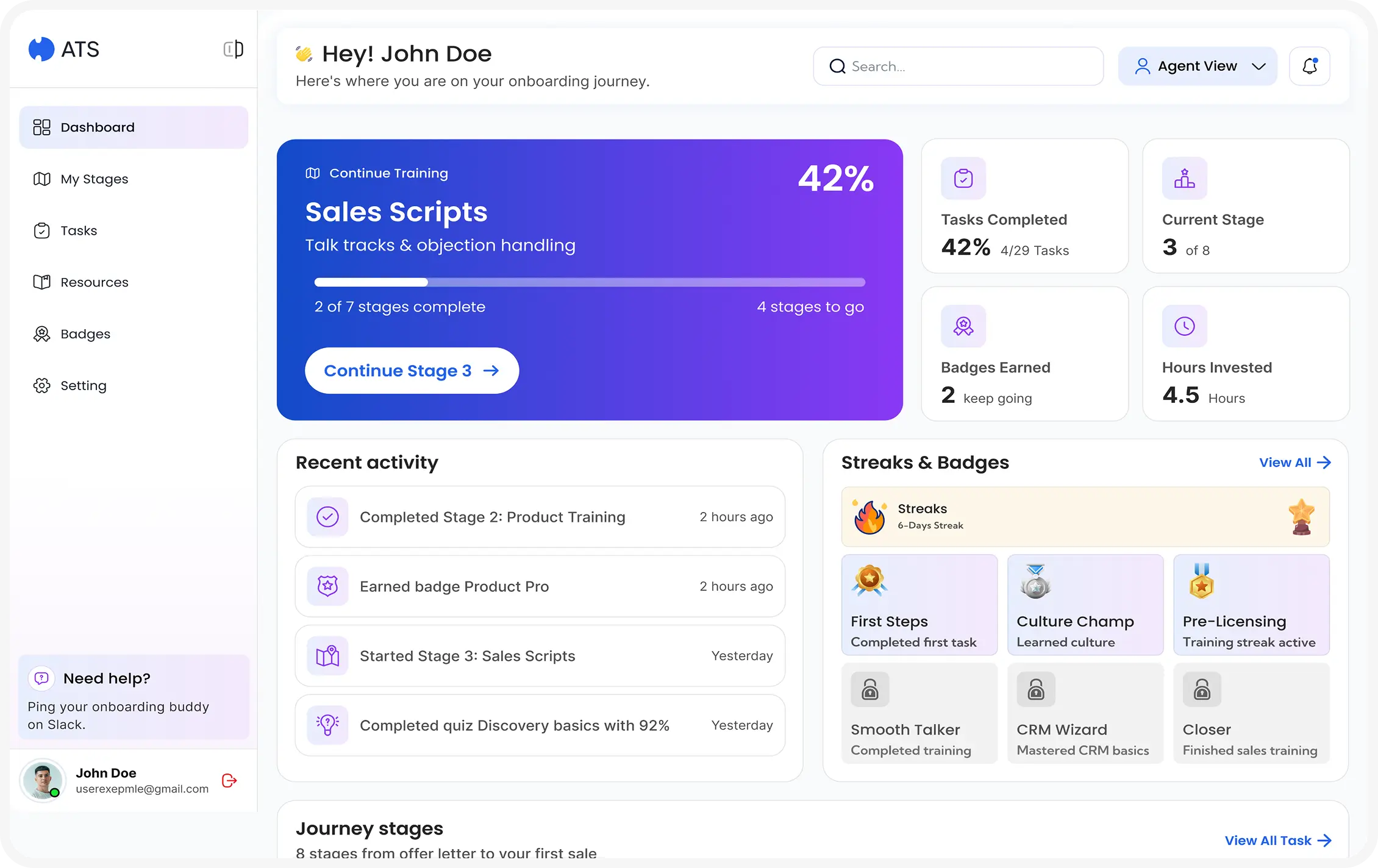
Task: Click the 42% figure in training card
Action: (836, 179)
